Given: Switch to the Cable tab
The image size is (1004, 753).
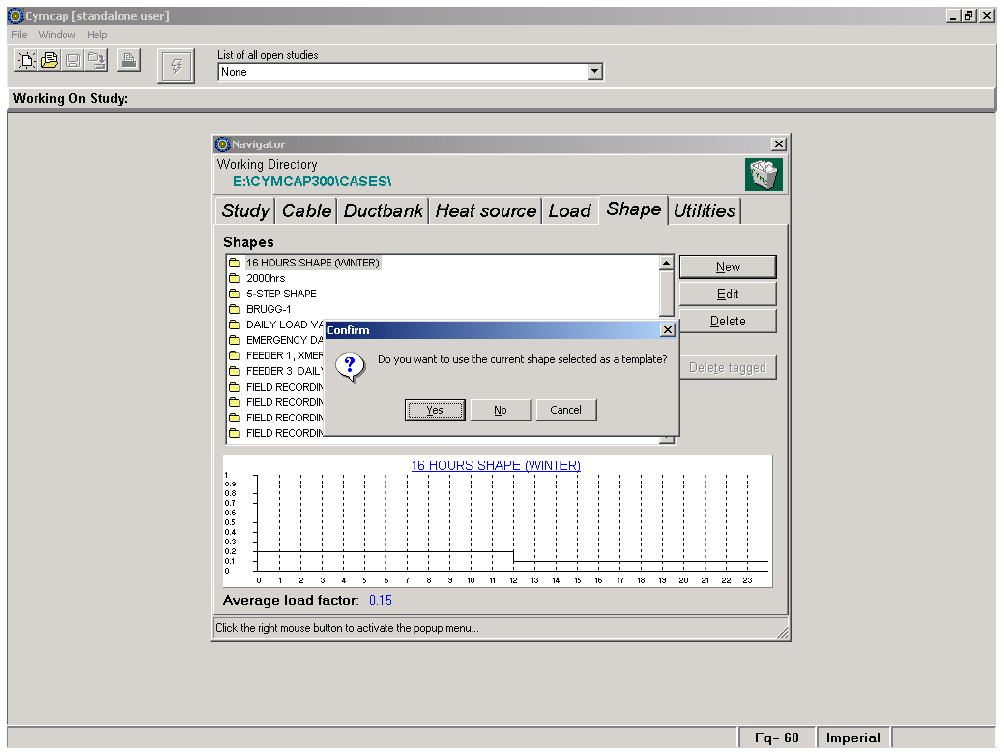Looking at the screenshot, I should point(306,211).
